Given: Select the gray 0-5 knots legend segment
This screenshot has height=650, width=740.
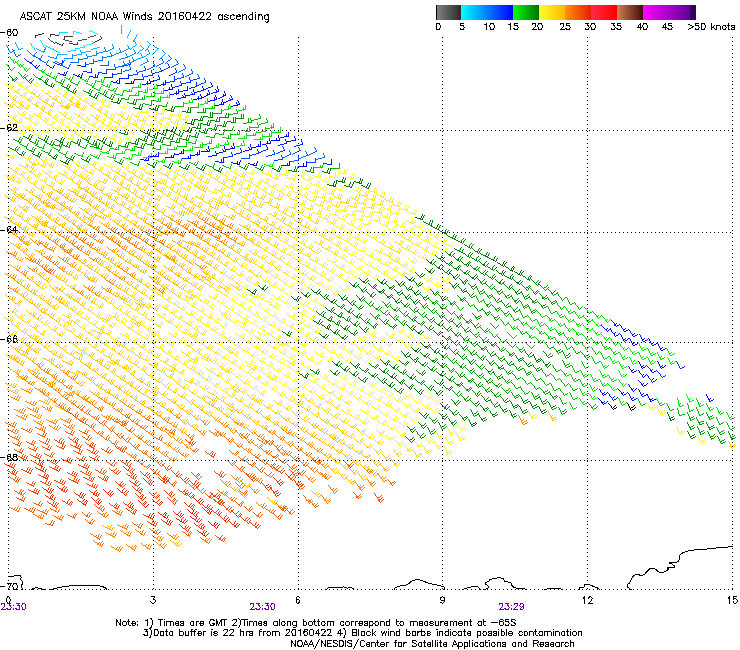Looking at the screenshot, I should tap(448, 12).
